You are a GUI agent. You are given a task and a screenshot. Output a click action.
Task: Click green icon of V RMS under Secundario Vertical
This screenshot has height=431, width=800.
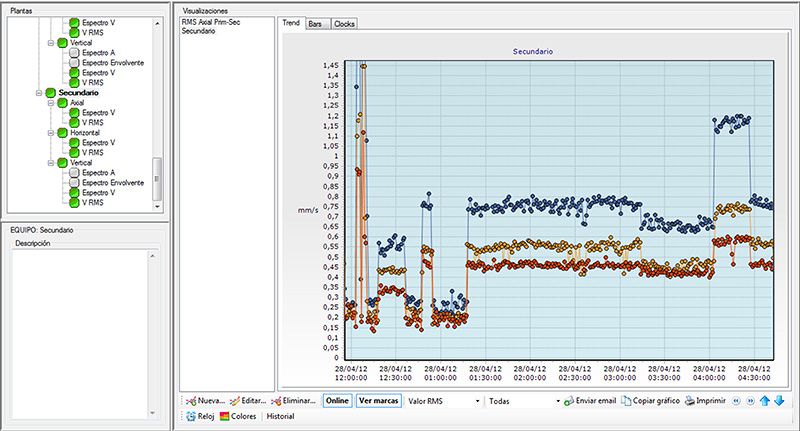point(74,202)
